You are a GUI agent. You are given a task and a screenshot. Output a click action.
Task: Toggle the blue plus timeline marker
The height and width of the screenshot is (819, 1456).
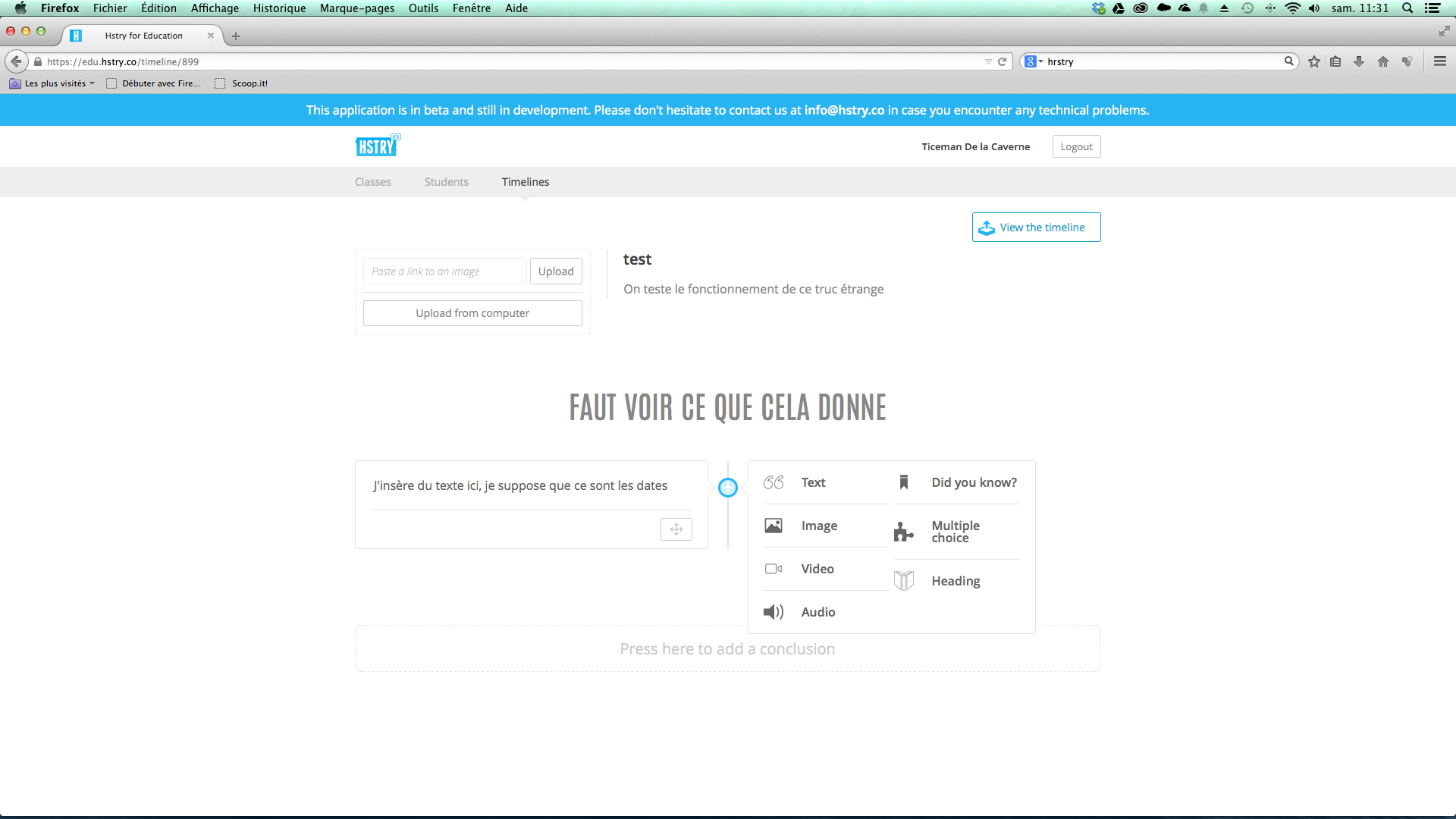[x=728, y=488]
